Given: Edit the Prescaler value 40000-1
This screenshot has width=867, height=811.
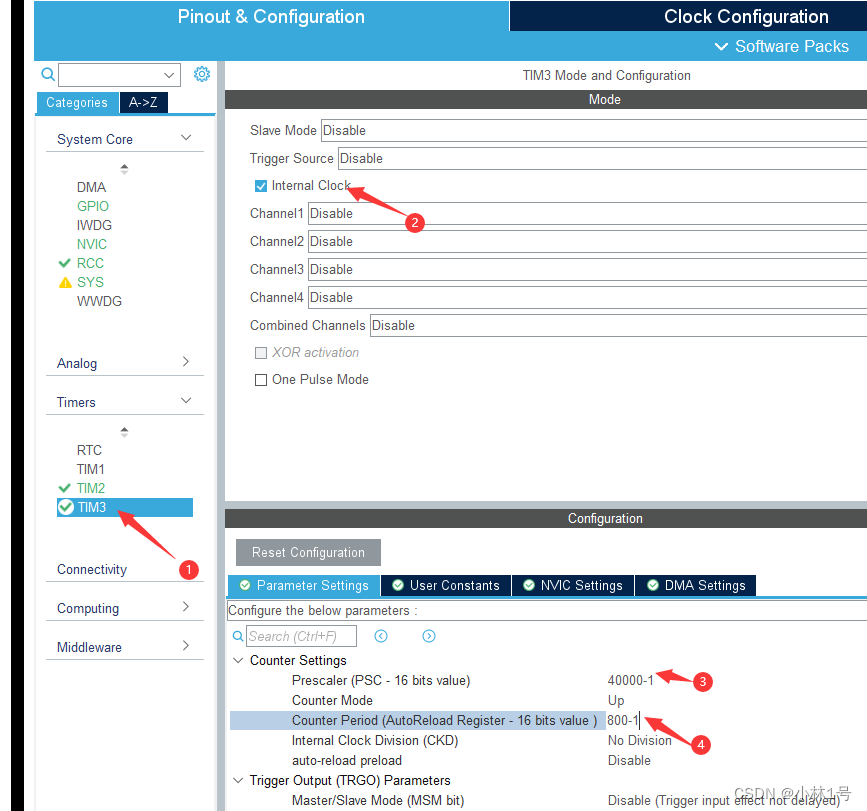Looking at the screenshot, I should [630, 680].
